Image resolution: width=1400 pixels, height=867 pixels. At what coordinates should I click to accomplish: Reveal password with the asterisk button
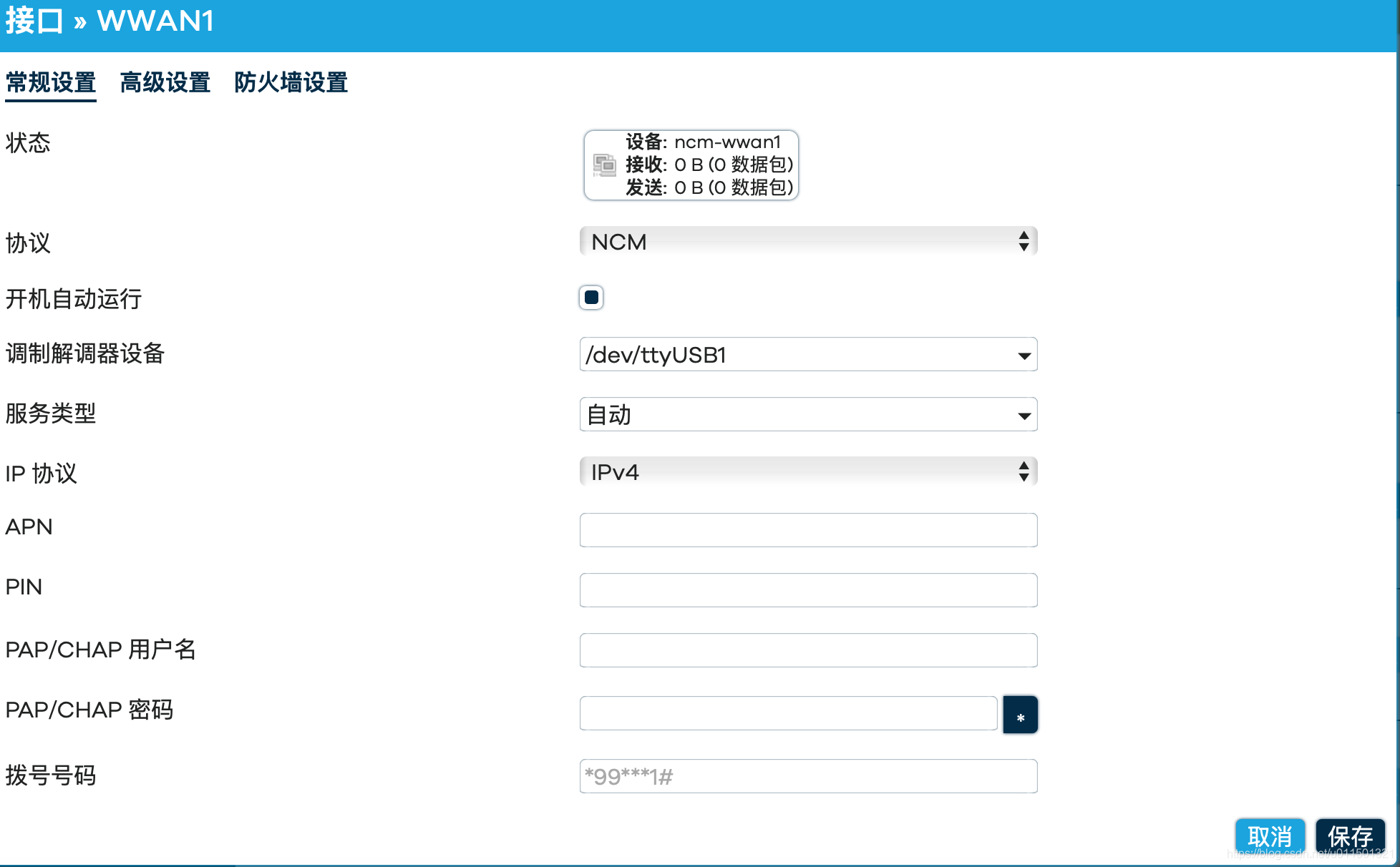coord(1020,715)
